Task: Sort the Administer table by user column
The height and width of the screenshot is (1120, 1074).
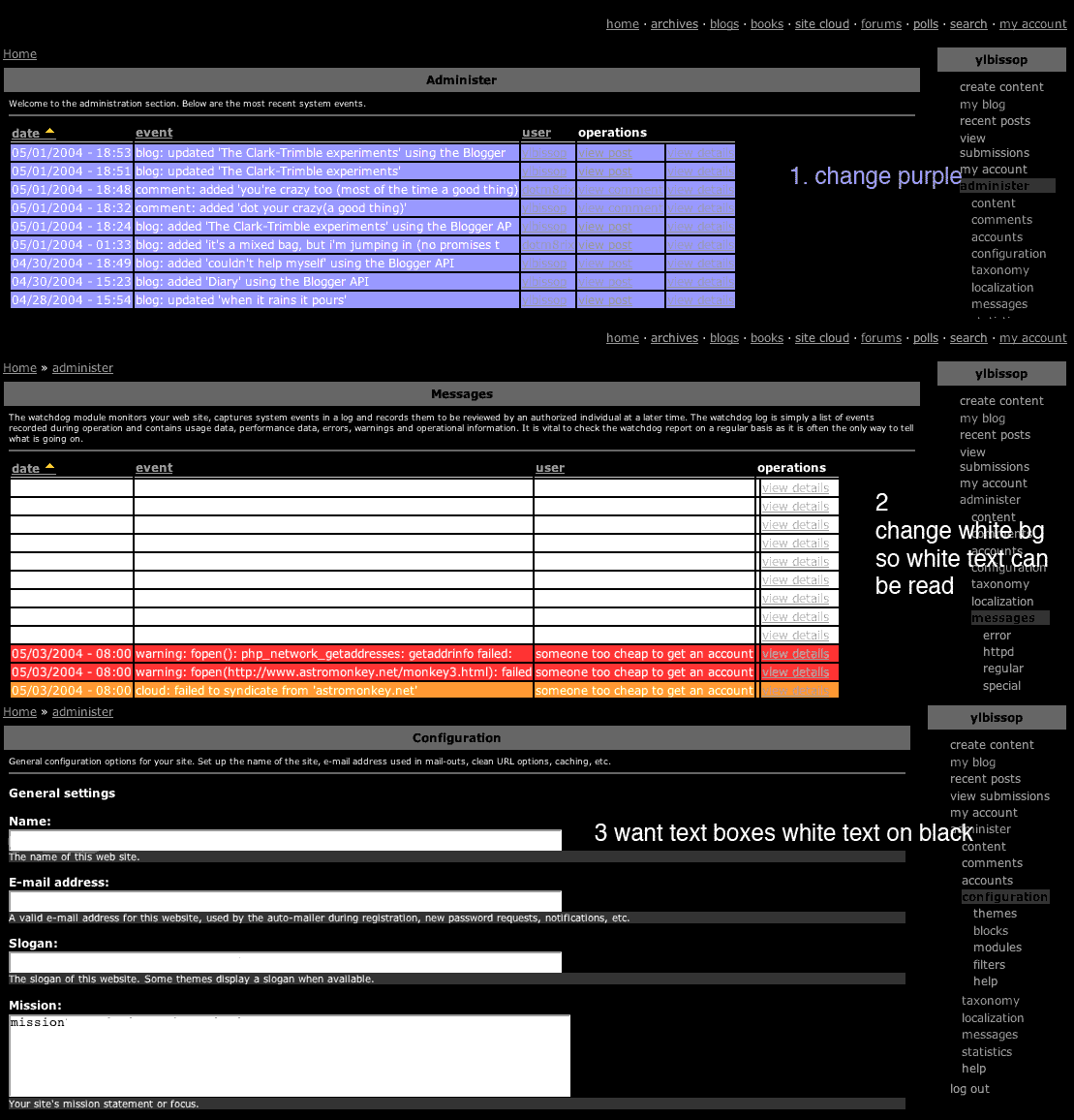Action: [537, 132]
